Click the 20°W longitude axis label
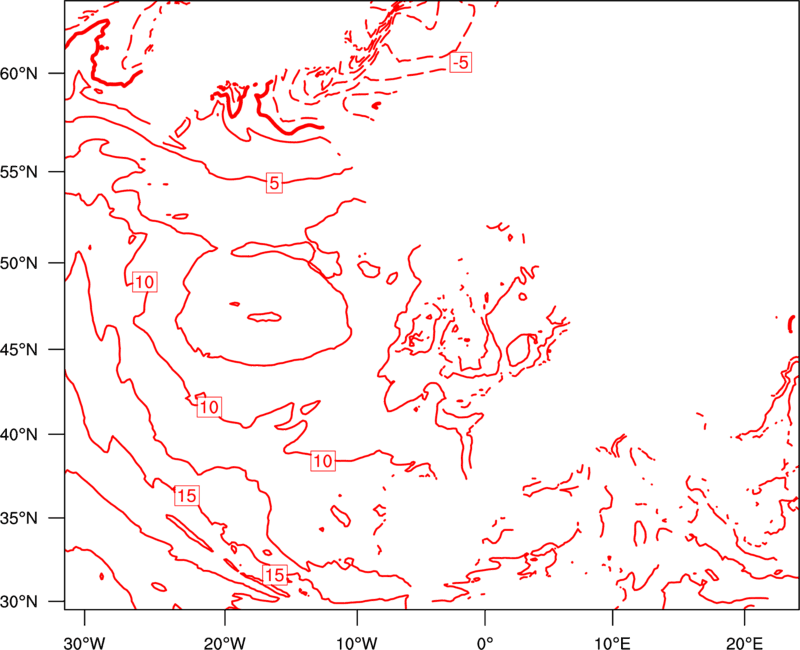 225,643
